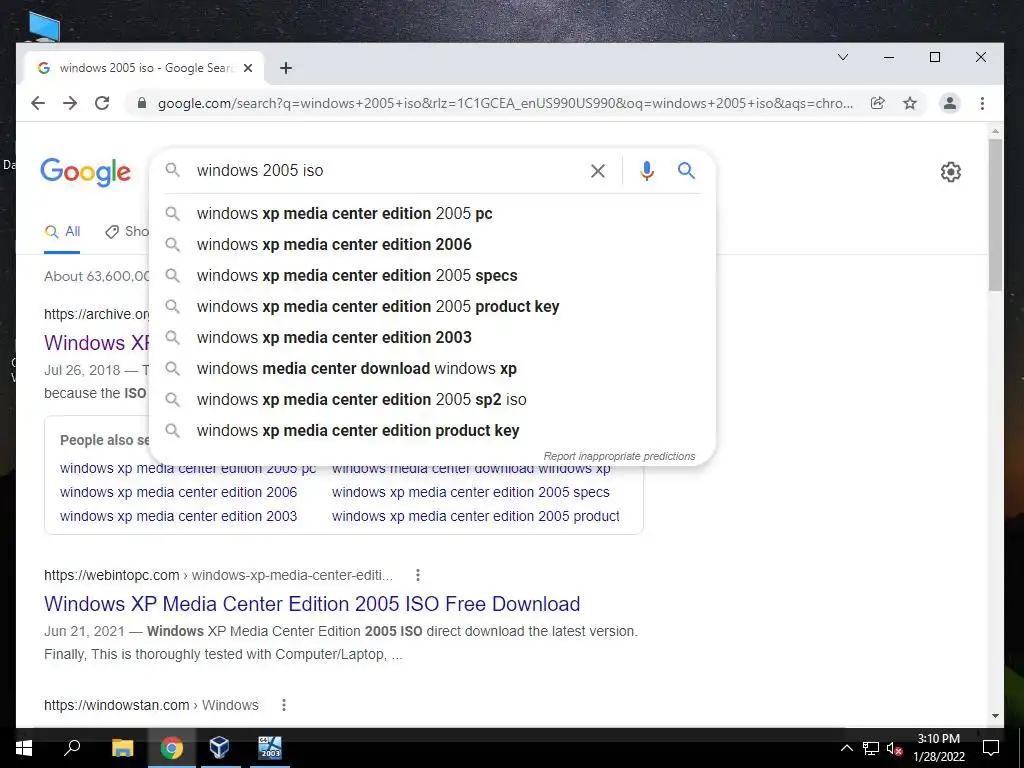Open the 2003 app on taskbar
The width and height of the screenshot is (1024, 768).
(x=269, y=748)
